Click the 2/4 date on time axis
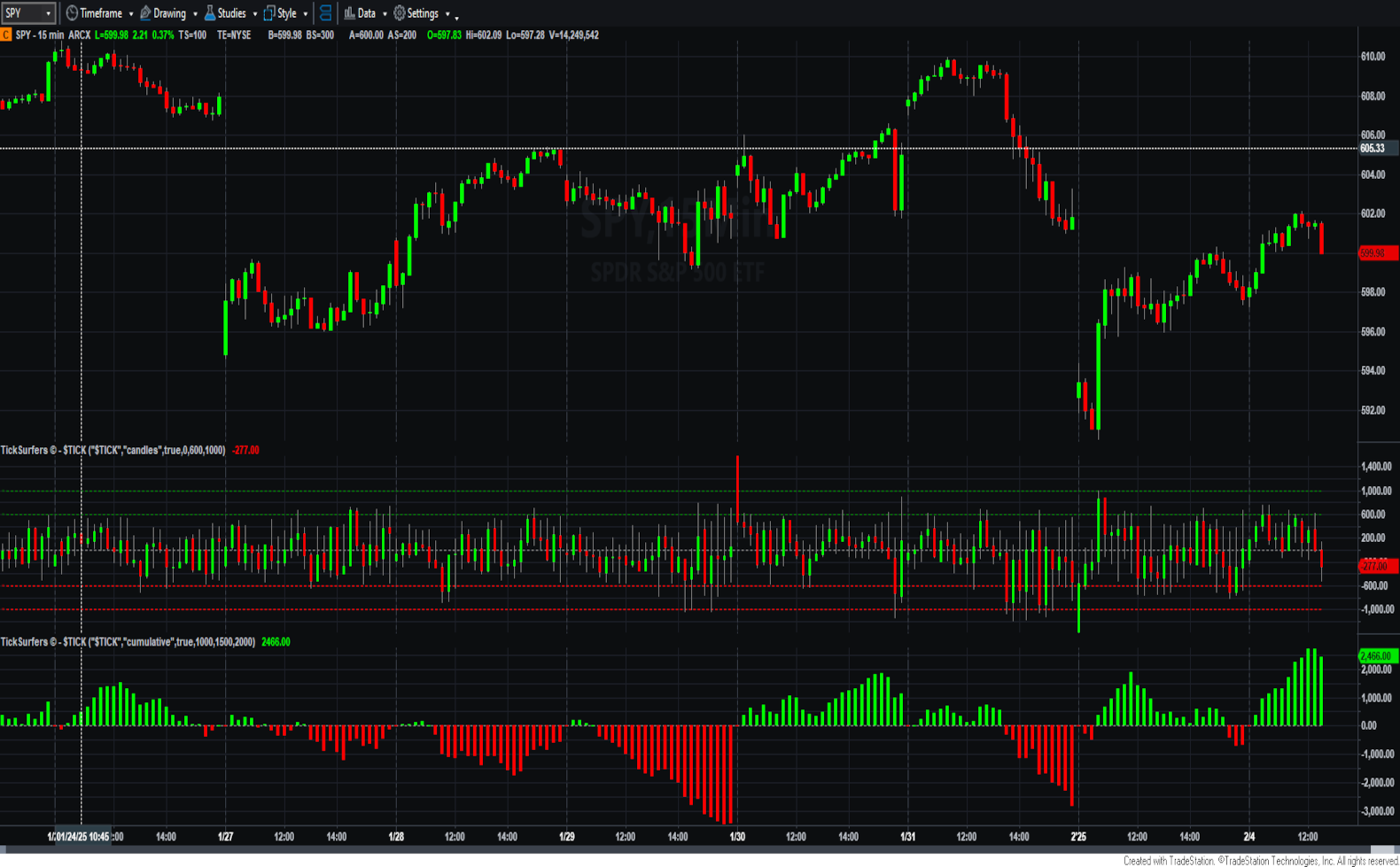The image size is (1400, 867). pyautogui.click(x=1249, y=837)
